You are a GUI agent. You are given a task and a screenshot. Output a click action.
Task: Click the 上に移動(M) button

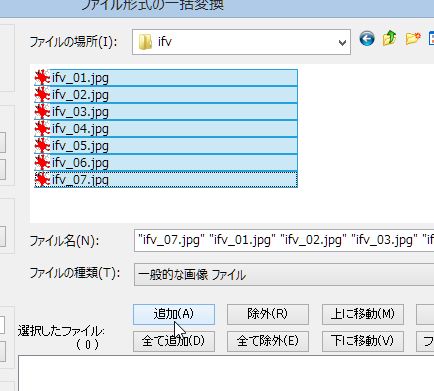pyautogui.click(x=363, y=314)
